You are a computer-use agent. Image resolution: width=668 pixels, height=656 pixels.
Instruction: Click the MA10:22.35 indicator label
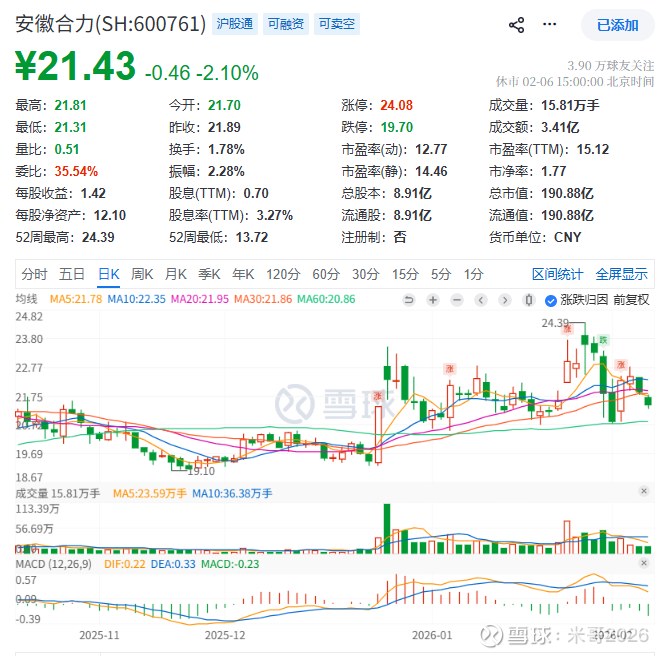pyautogui.click(x=136, y=299)
